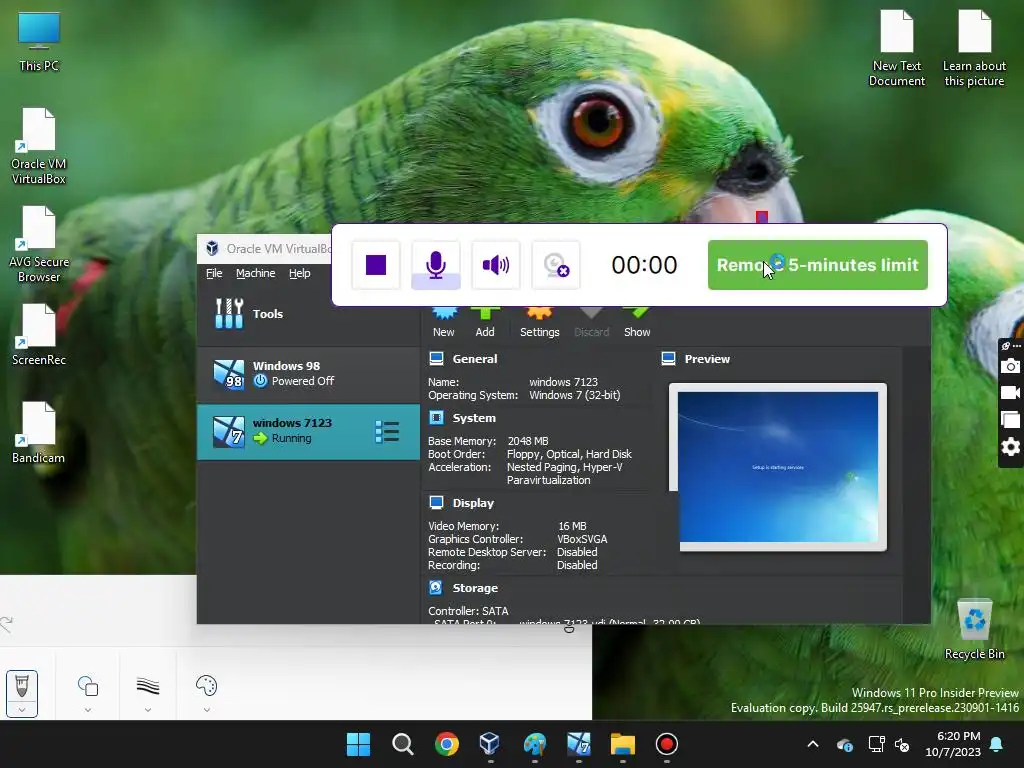Click the New machine toolbar icon
1024x768 pixels.
click(x=443, y=322)
